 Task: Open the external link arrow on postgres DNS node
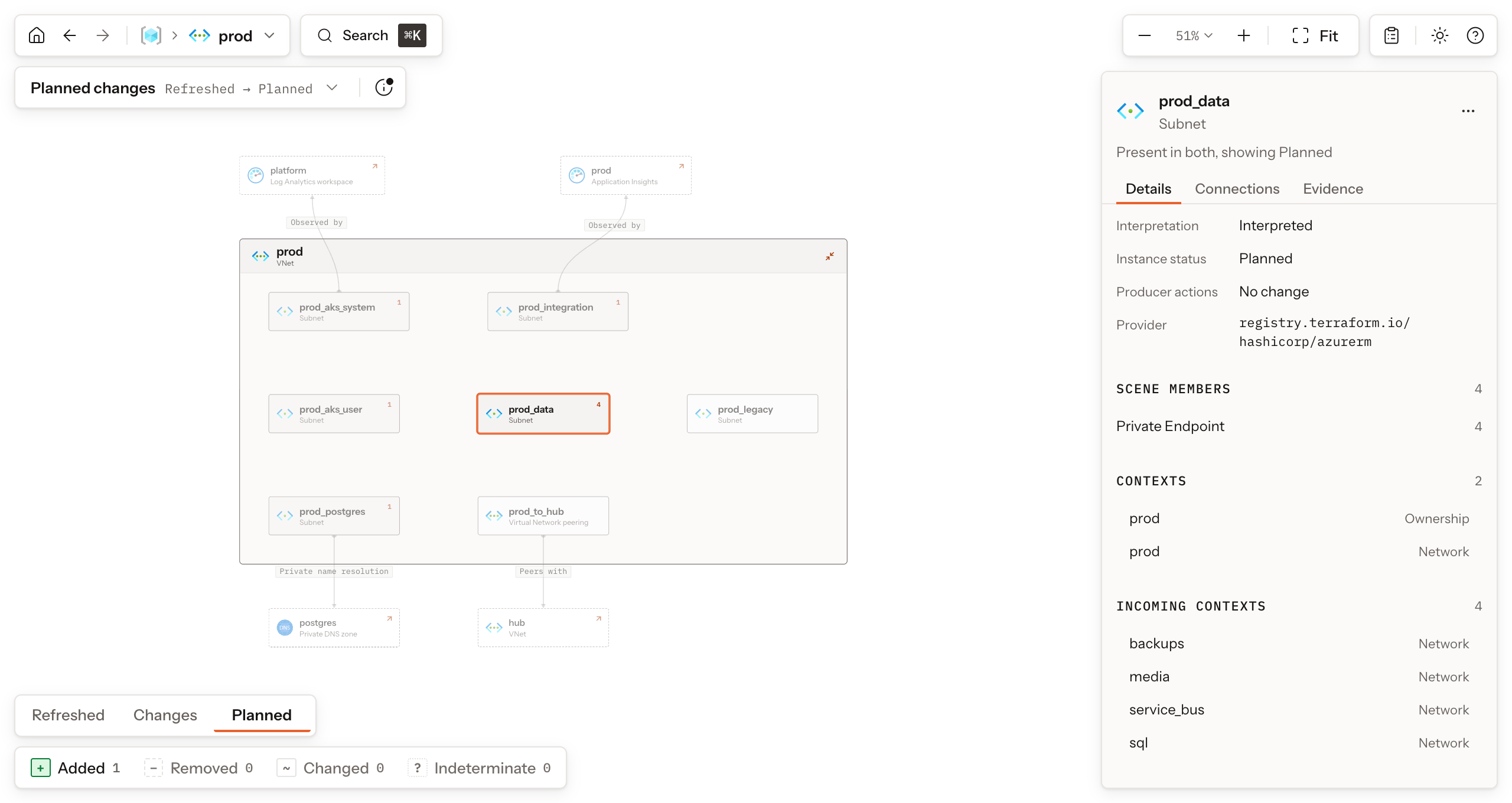(389, 619)
